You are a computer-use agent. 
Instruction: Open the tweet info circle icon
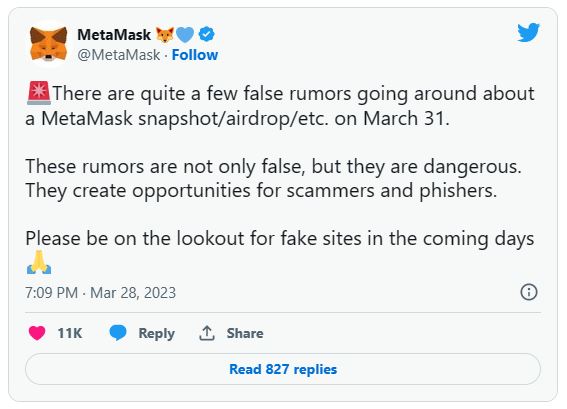pos(529,292)
